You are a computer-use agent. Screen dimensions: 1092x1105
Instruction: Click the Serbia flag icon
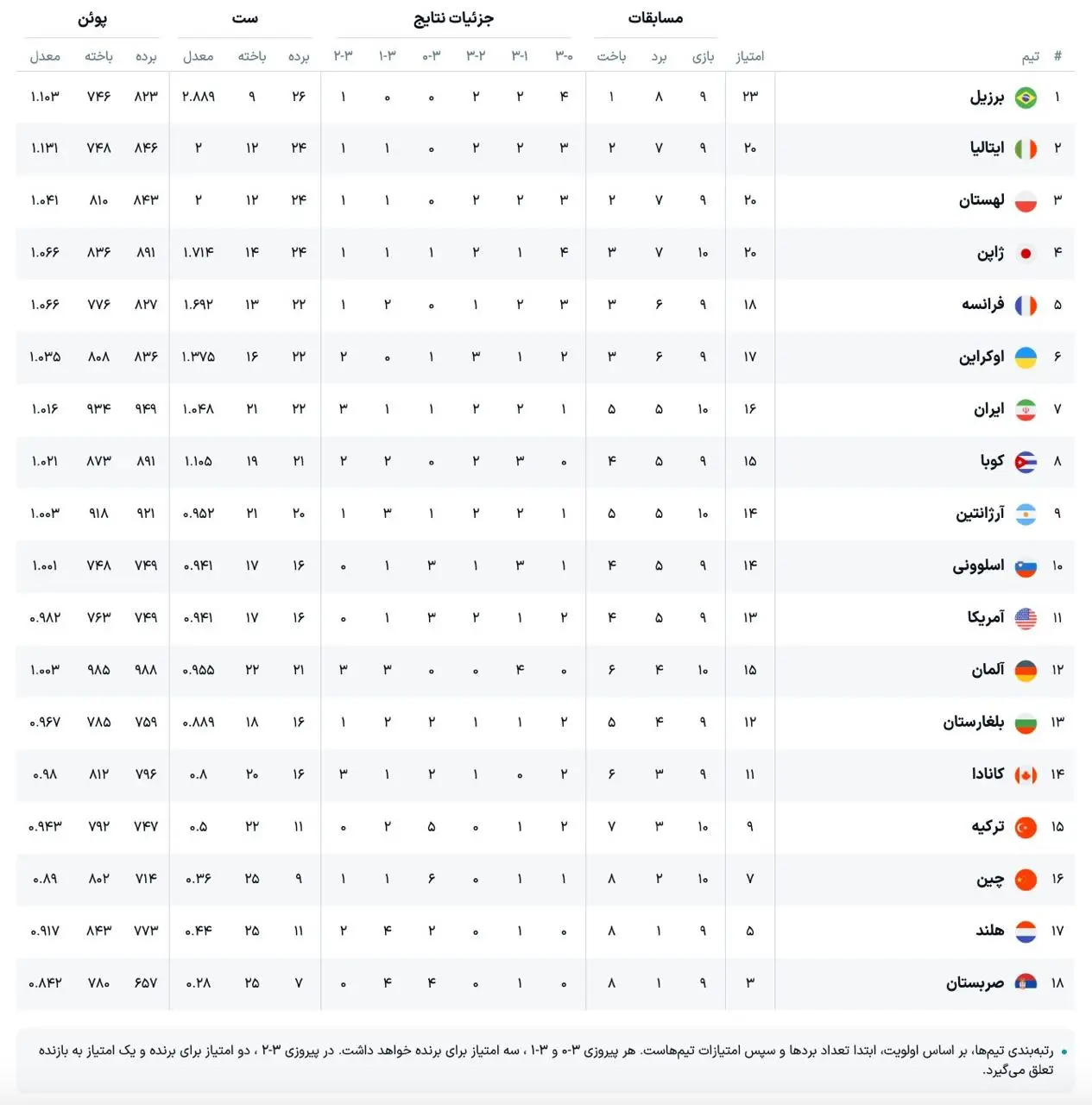click(1026, 983)
